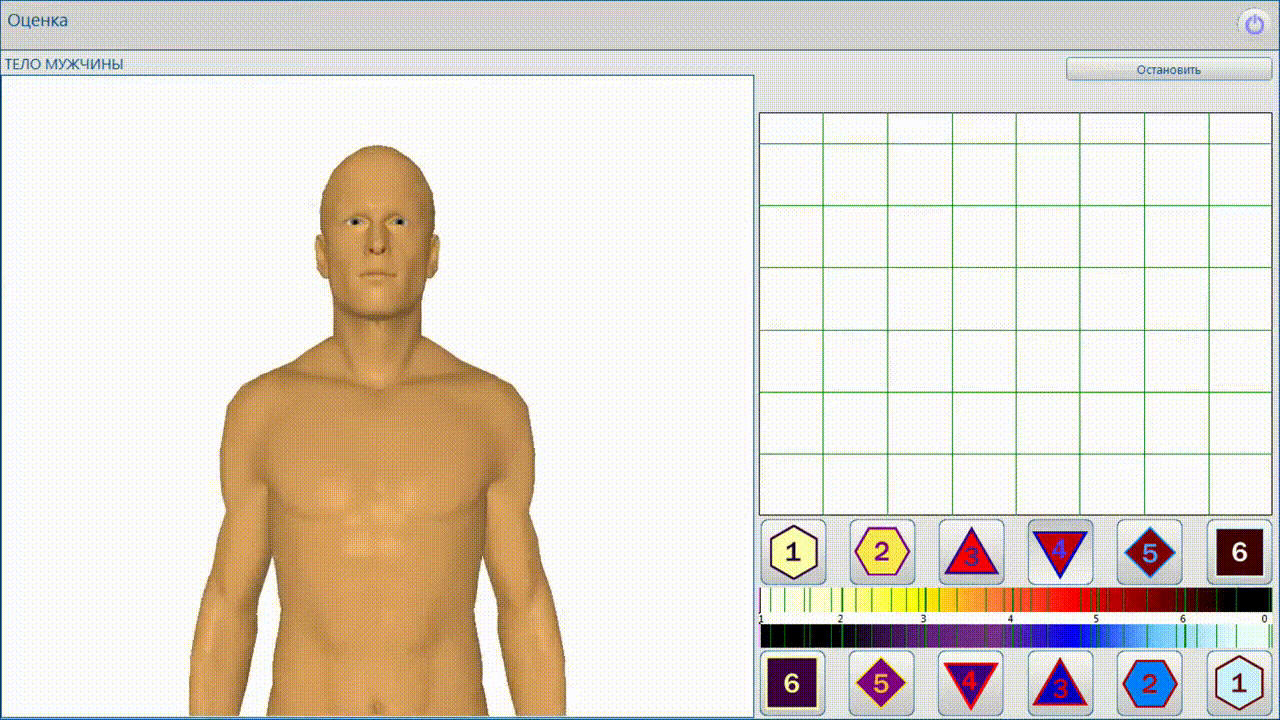Click the dark square 6 in the upper row
The width and height of the screenshot is (1280, 720).
[x=1239, y=552]
